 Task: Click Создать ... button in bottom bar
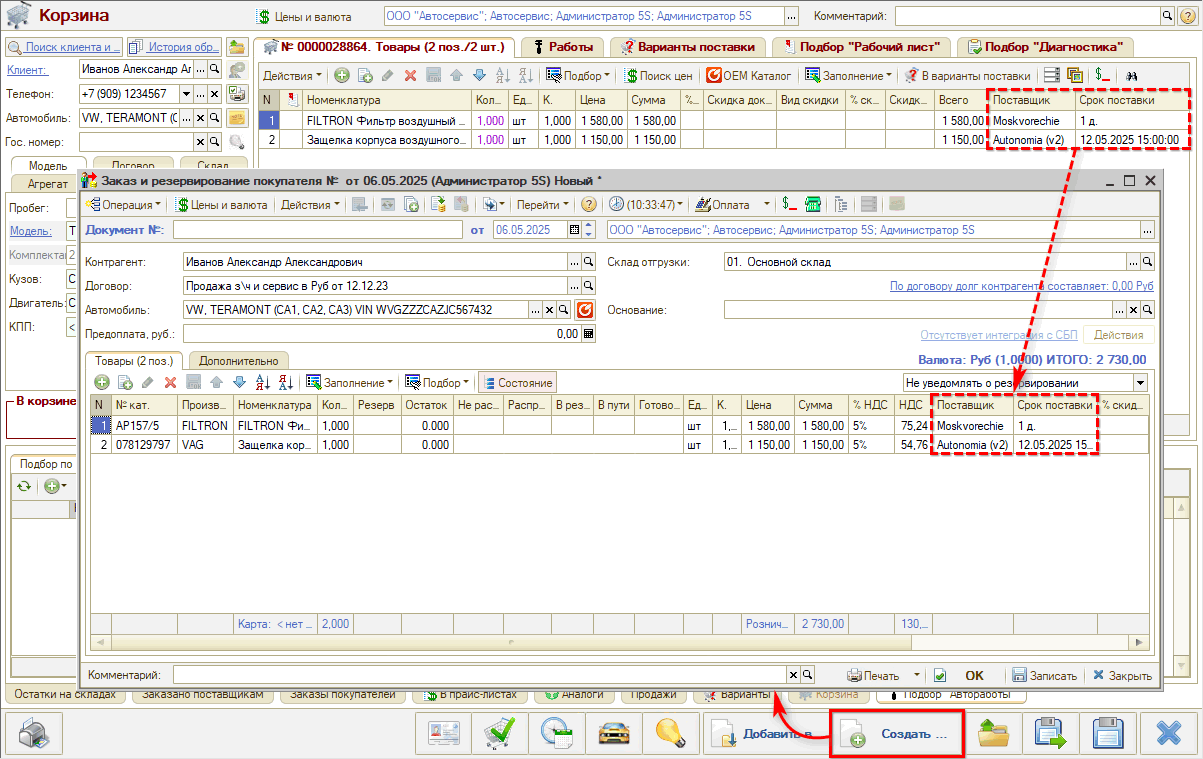pos(897,735)
